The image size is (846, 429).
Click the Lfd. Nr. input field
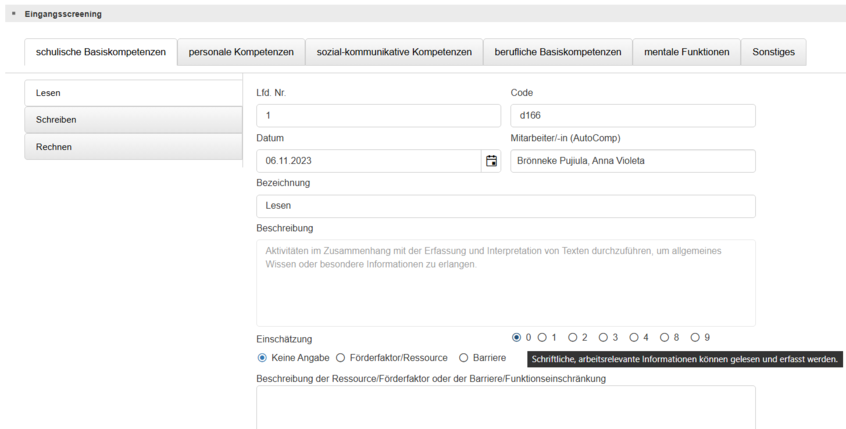378,116
